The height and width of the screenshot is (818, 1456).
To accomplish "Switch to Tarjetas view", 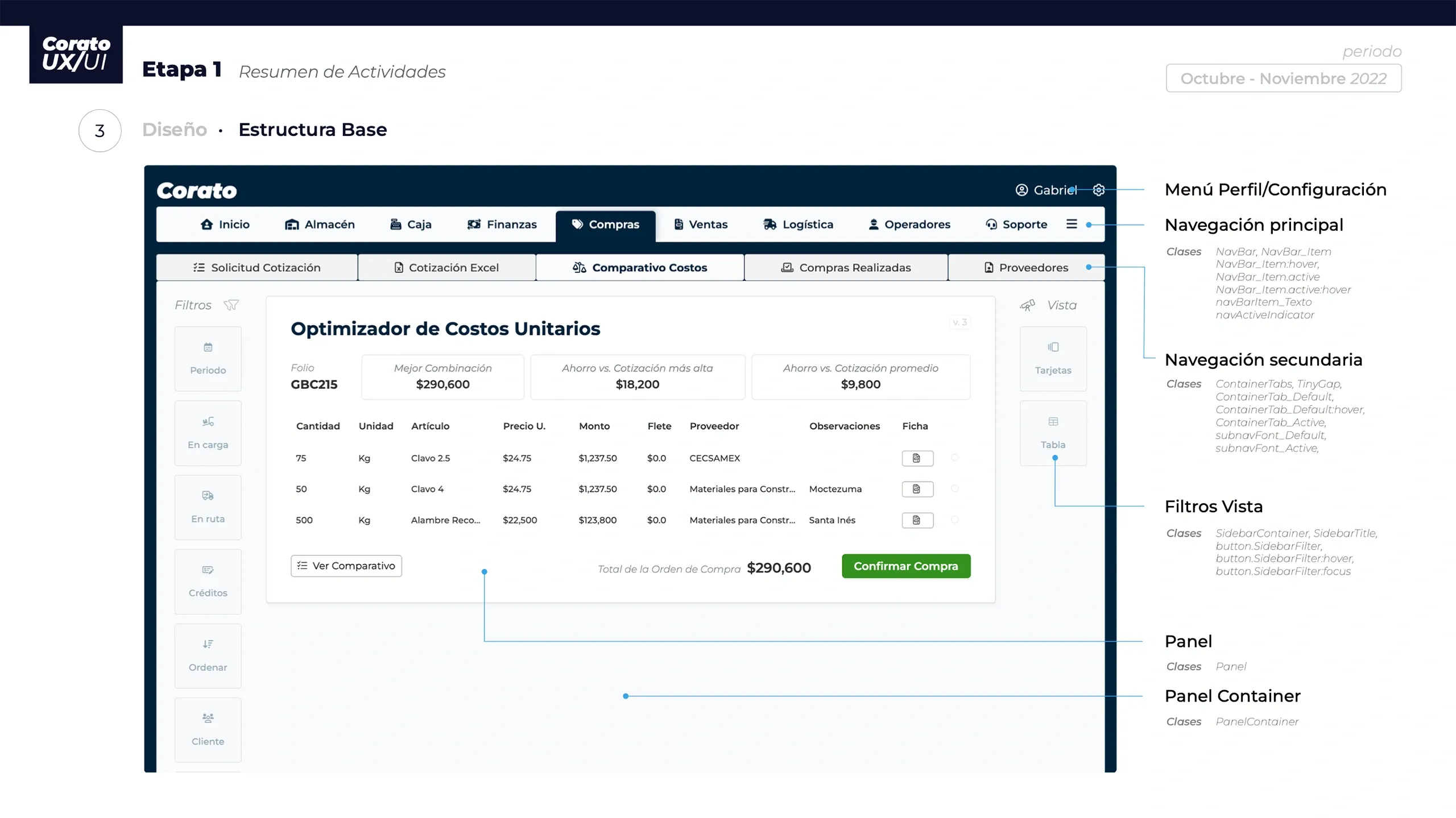I will [1053, 359].
